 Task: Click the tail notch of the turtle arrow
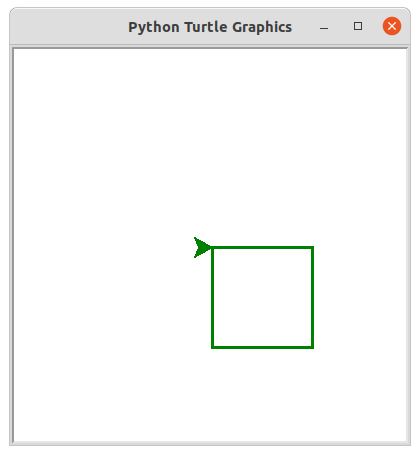click(x=199, y=248)
